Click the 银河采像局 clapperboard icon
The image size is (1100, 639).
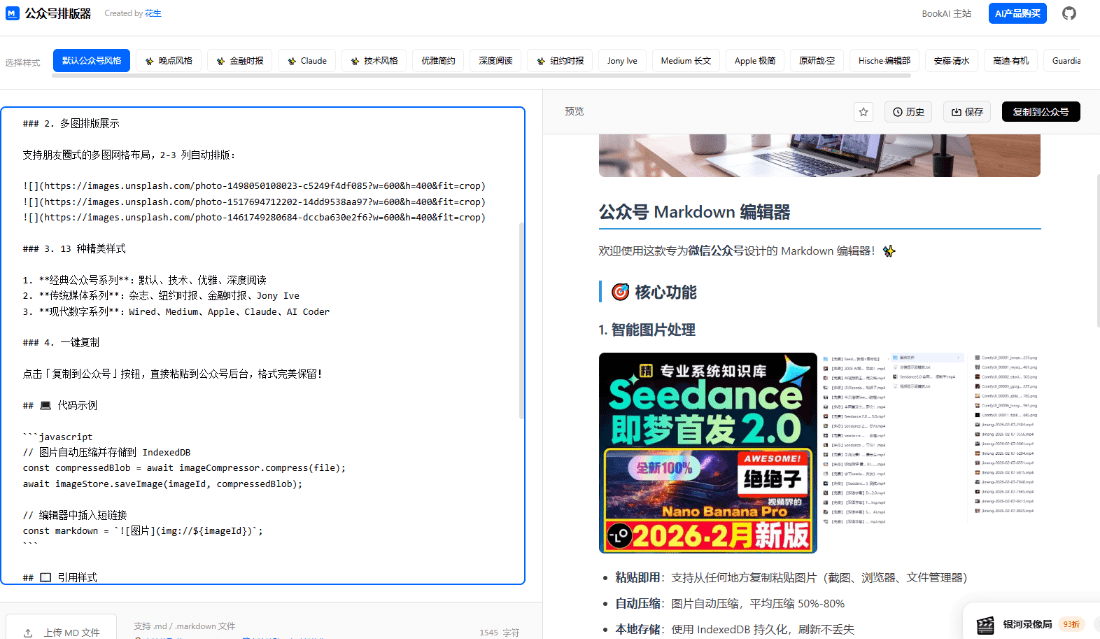pos(985,624)
